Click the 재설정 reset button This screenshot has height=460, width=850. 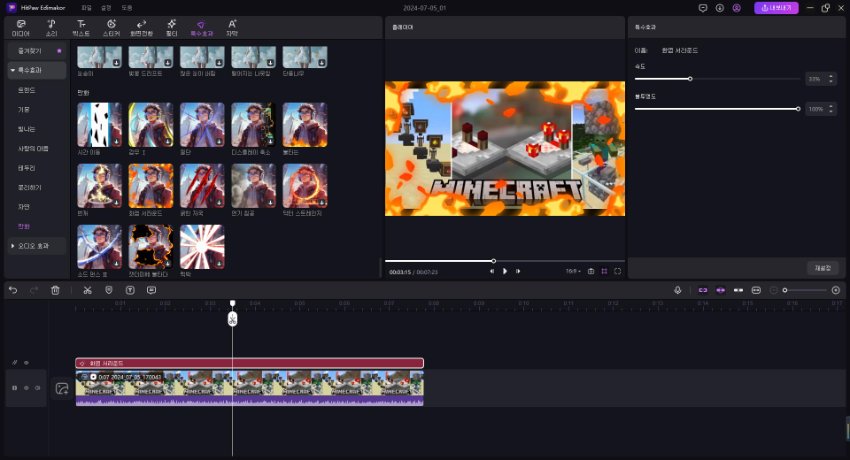(x=820, y=268)
